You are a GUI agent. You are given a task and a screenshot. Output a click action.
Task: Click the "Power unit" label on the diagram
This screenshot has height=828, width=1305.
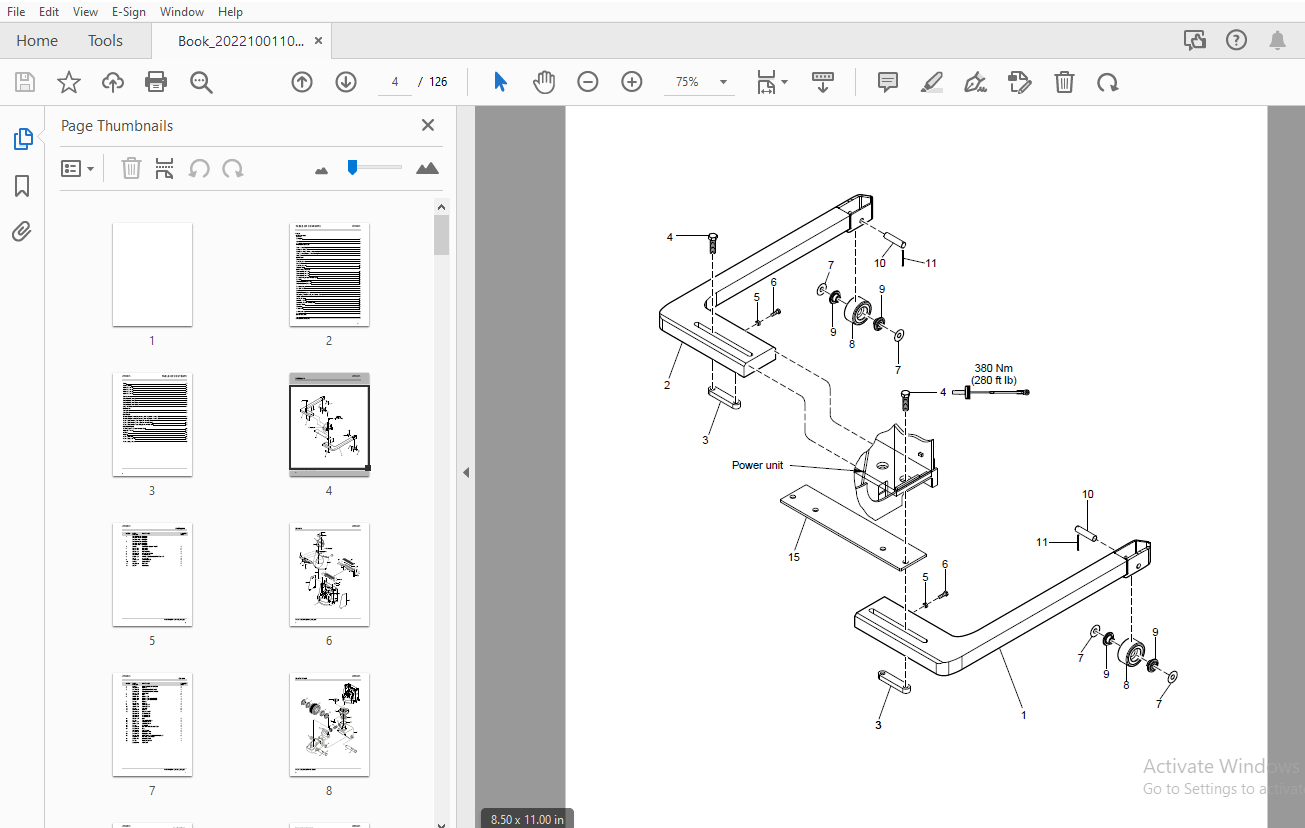757,465
